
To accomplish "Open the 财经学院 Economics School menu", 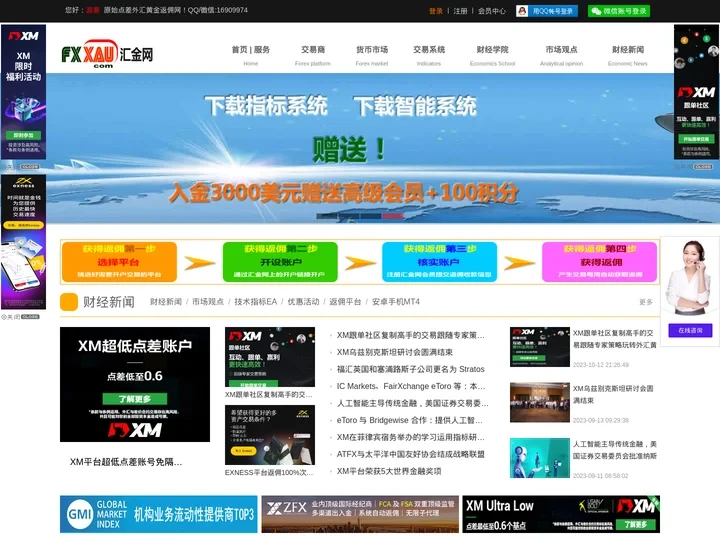I will pyautogui.click(x=492, y=55).
